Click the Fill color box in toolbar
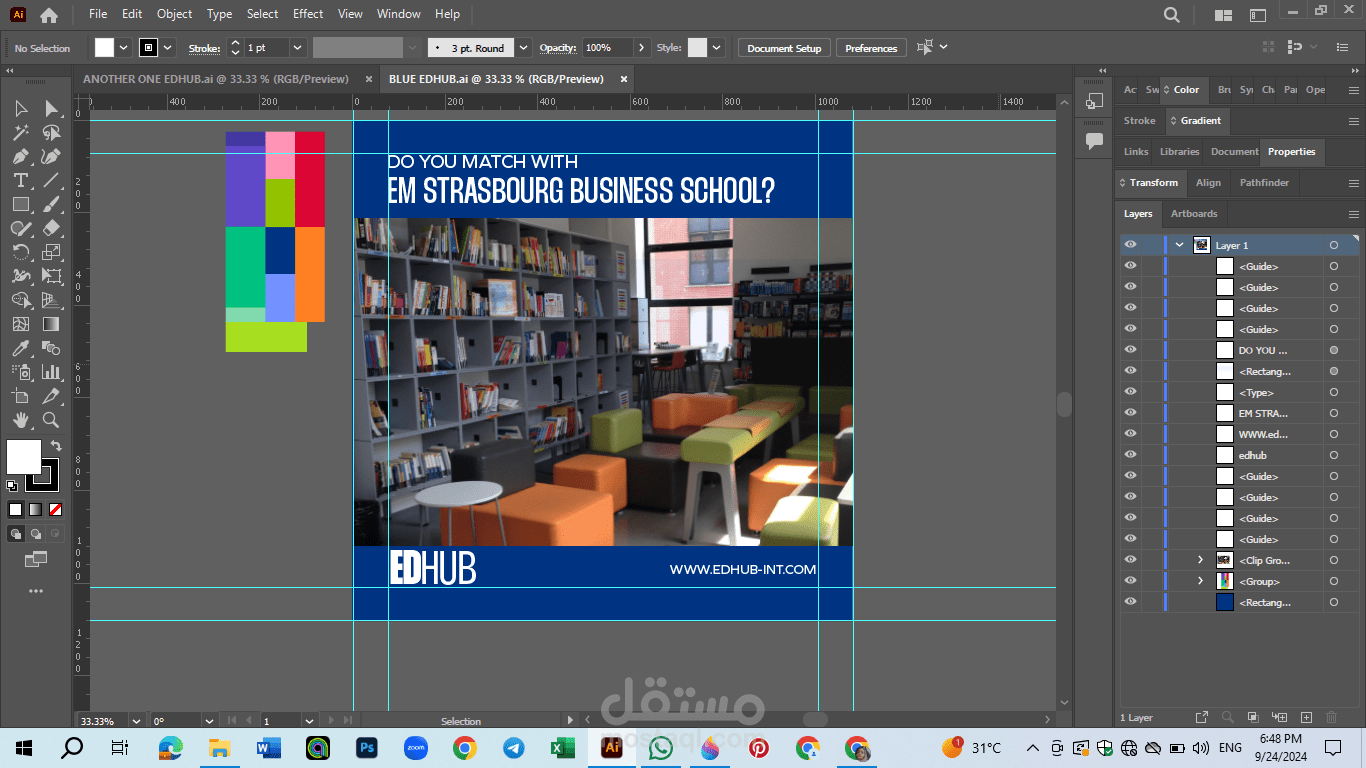Screen dimensions: 1366x768 tap(24, 457)
